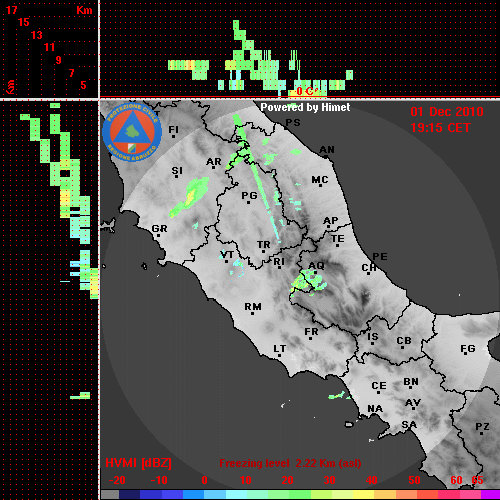Screen dimensions: 500x500
Task: Click the SA city label
Action: pyautogui.click(x=409, y=425)
